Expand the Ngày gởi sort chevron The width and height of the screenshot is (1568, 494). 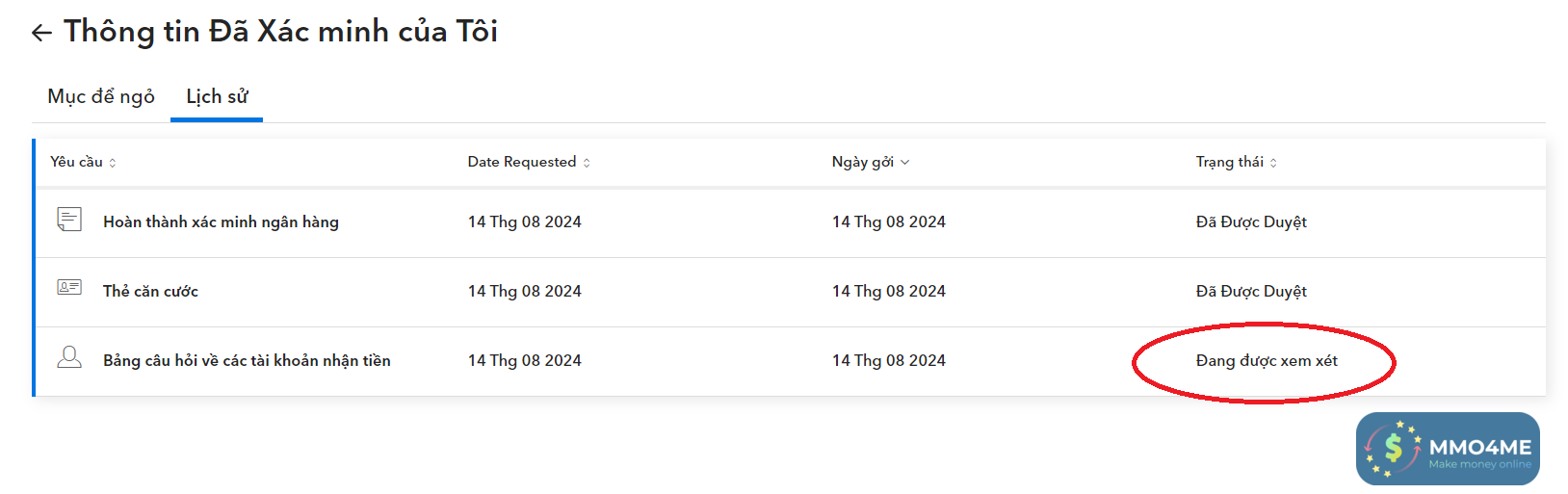[x=904, y=163]
